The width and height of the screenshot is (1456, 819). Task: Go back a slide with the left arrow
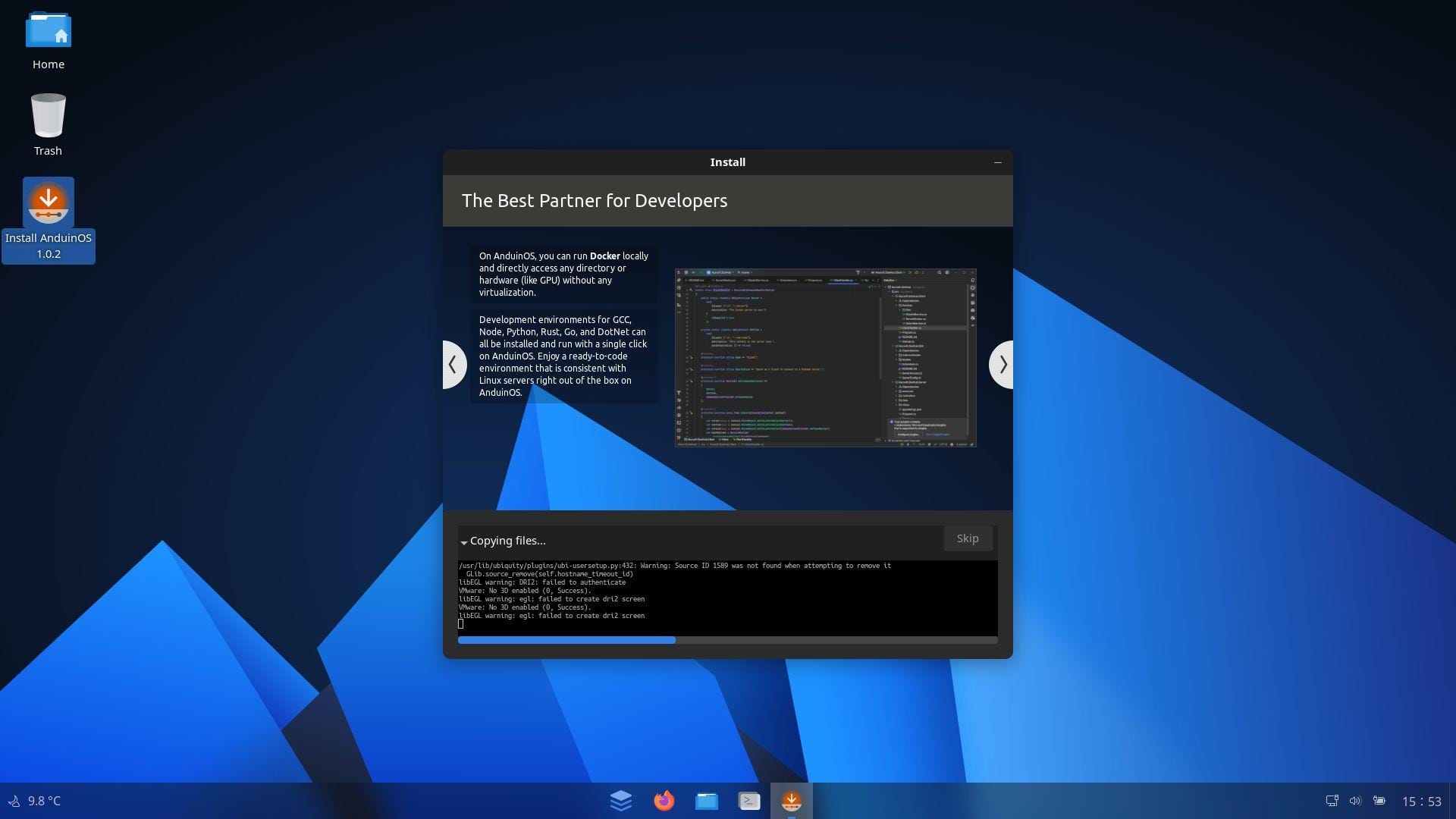[x=453, y=365]
